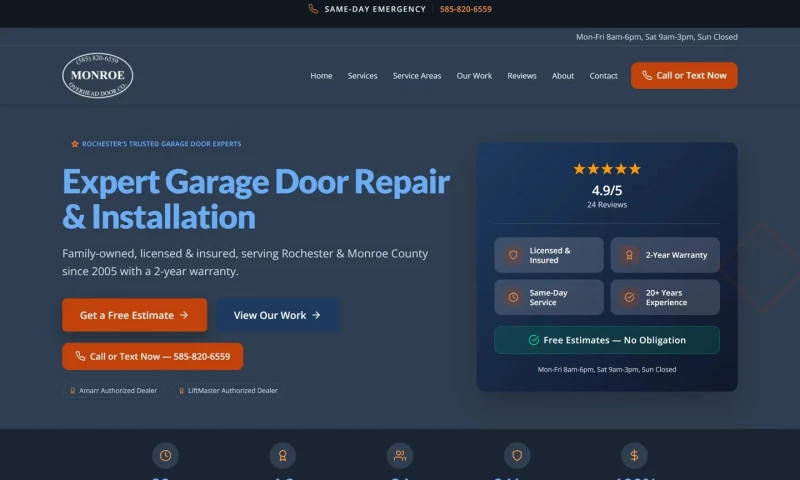Image resolution: width=800 pixels, height=480 pixels.
Task: Click the header Call or Text Now button
Action: coord(684,75)
